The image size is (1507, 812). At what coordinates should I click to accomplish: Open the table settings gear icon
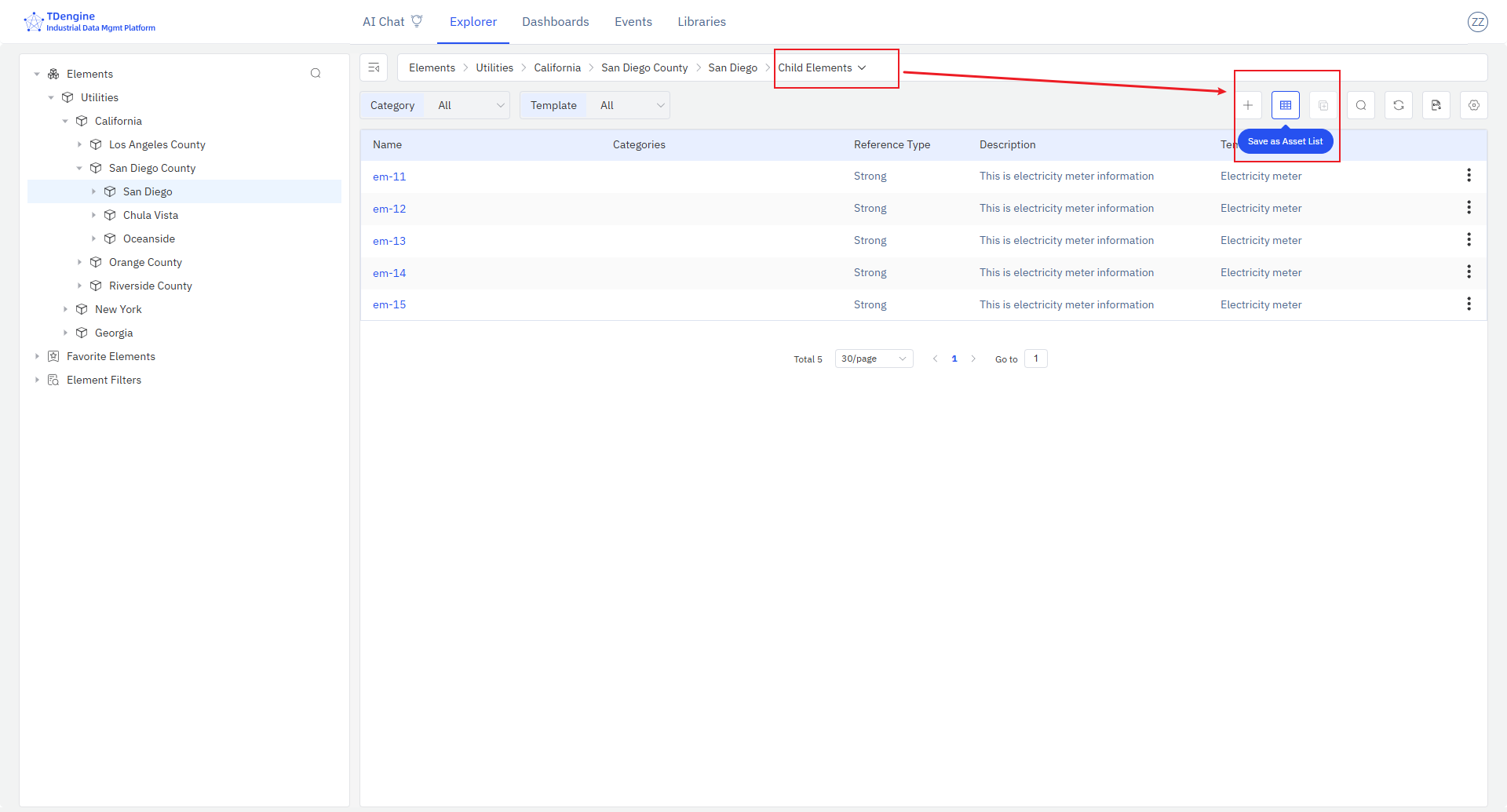pyautogui.click(x=1473, y=105)
